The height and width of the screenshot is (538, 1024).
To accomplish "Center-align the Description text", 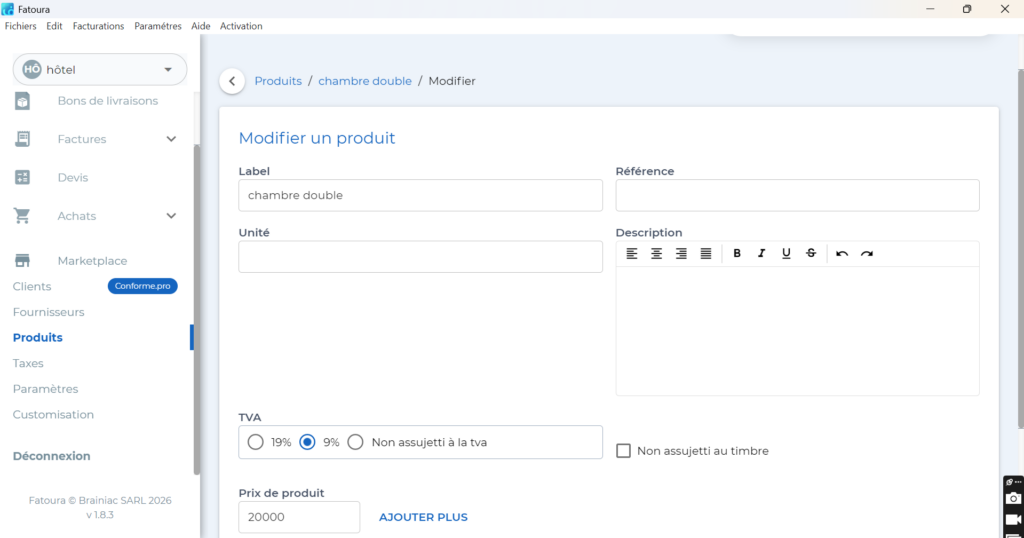I will [x=656, y=254].
